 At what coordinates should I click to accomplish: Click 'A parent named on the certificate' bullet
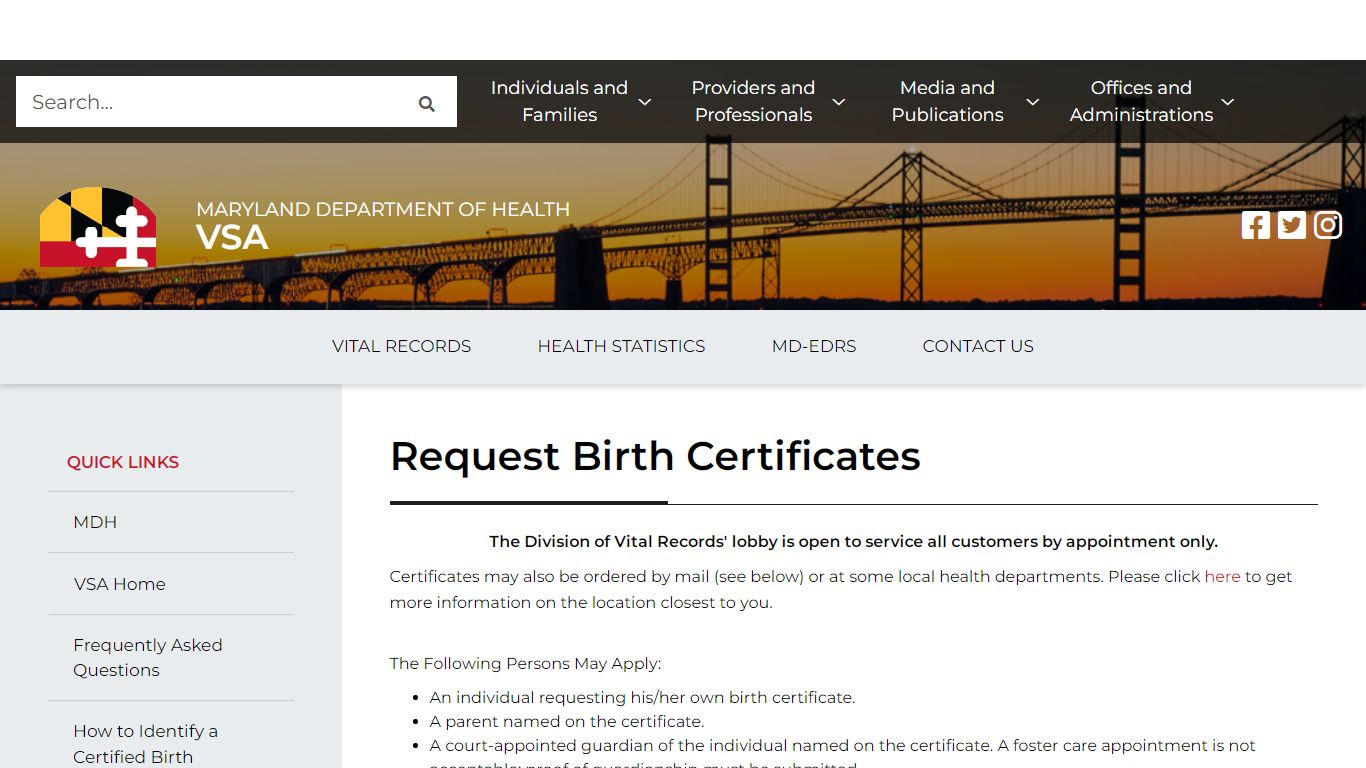567,722
